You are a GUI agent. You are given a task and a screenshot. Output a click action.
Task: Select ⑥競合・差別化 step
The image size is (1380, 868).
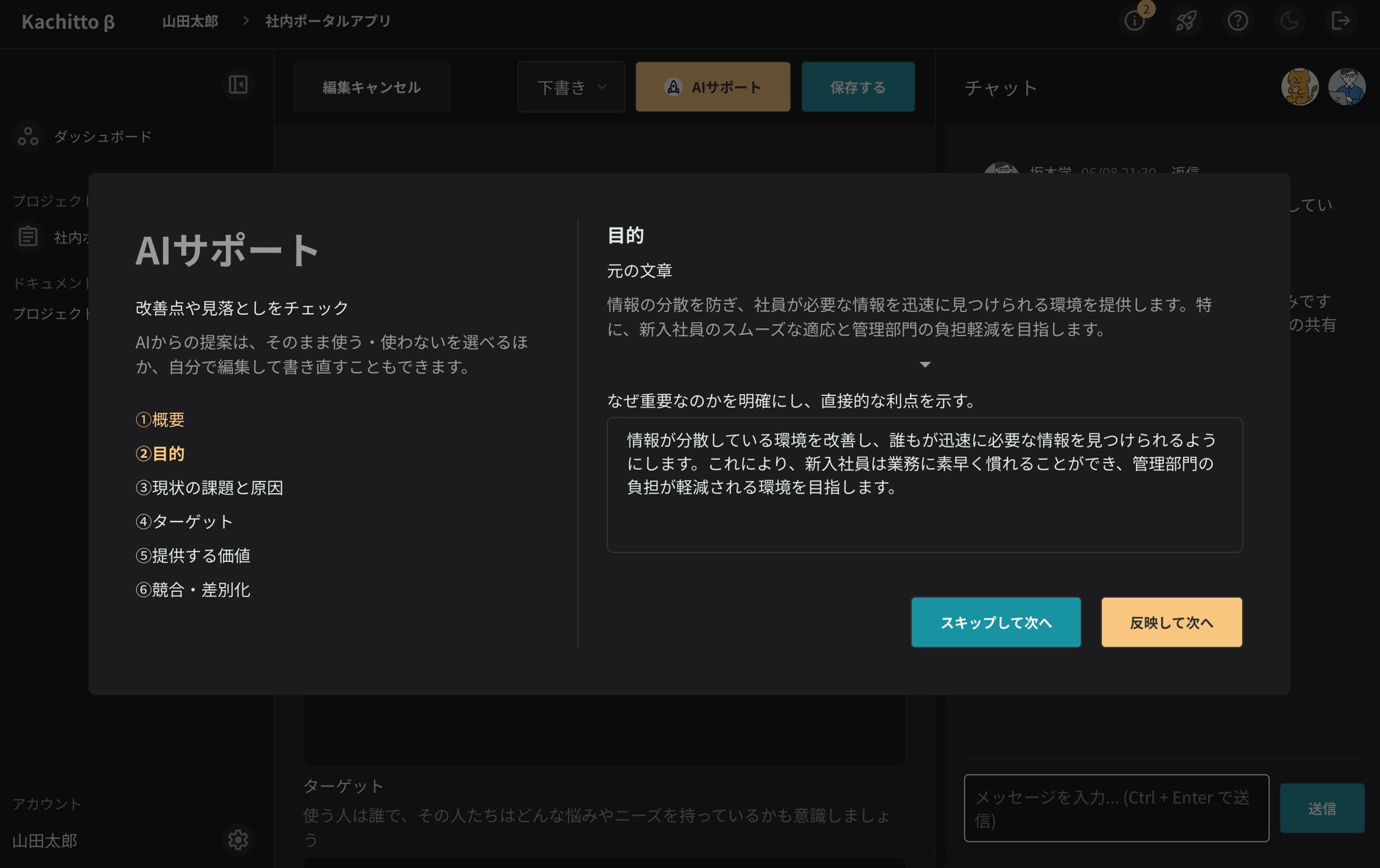tap(192, 589)
